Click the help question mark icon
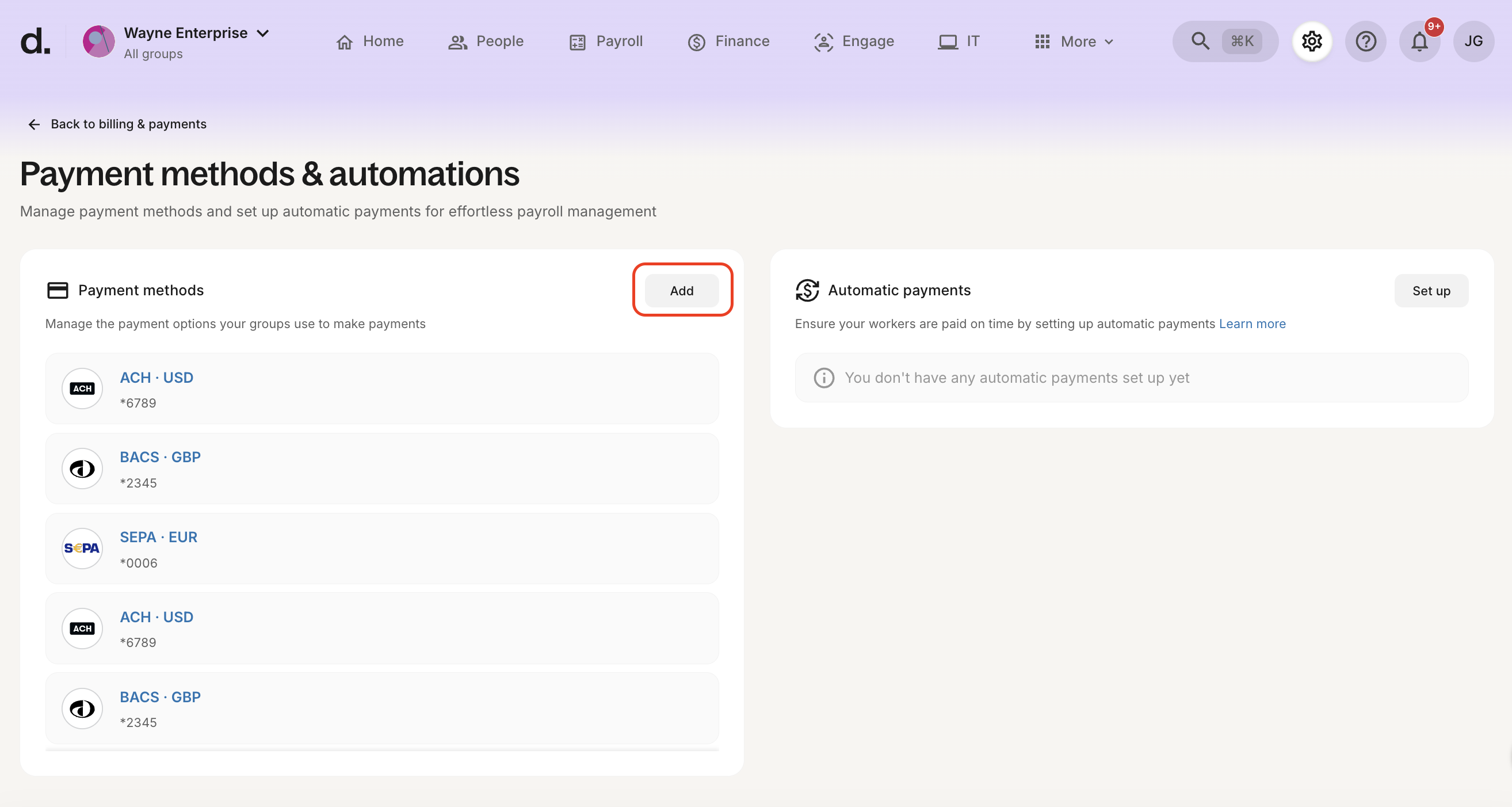Screen dimensions: 1512x807 1365,41
